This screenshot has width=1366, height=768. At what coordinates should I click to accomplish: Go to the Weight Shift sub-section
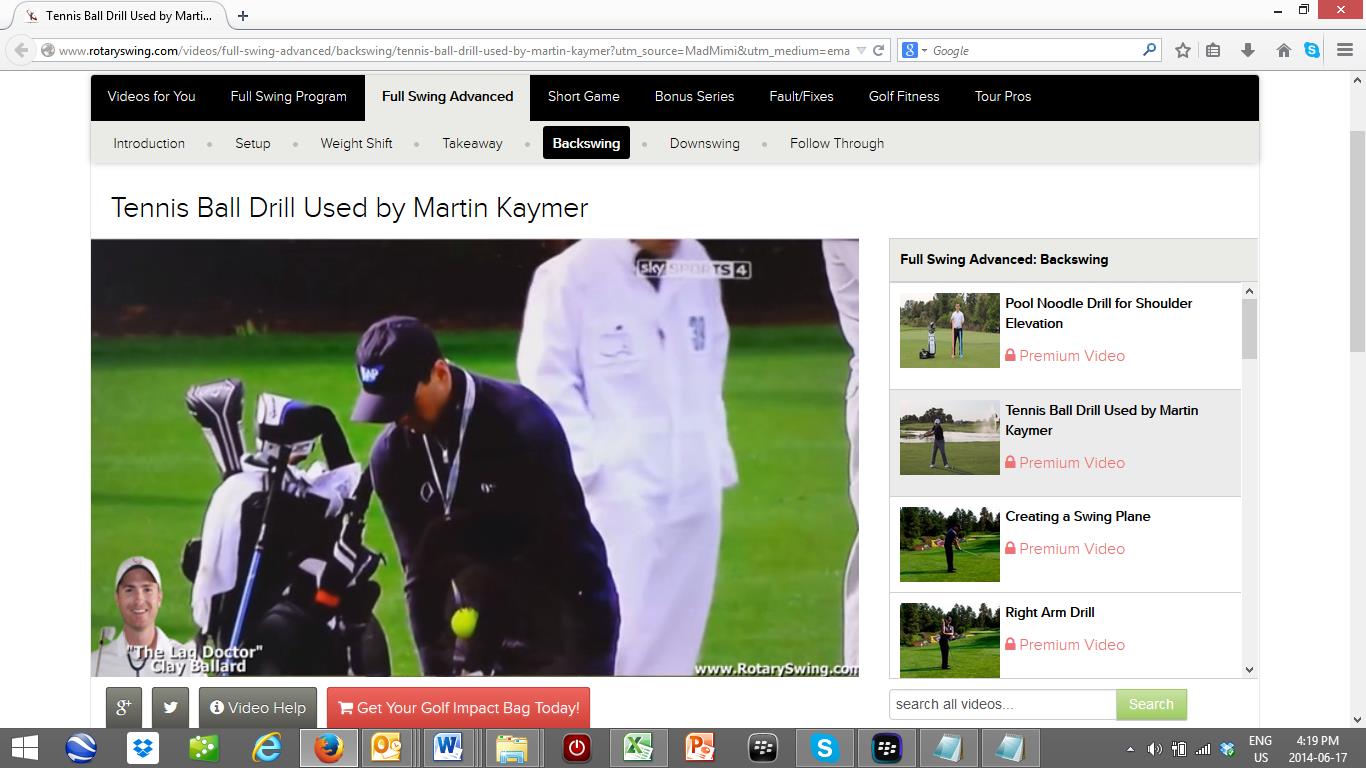point(356,143)
